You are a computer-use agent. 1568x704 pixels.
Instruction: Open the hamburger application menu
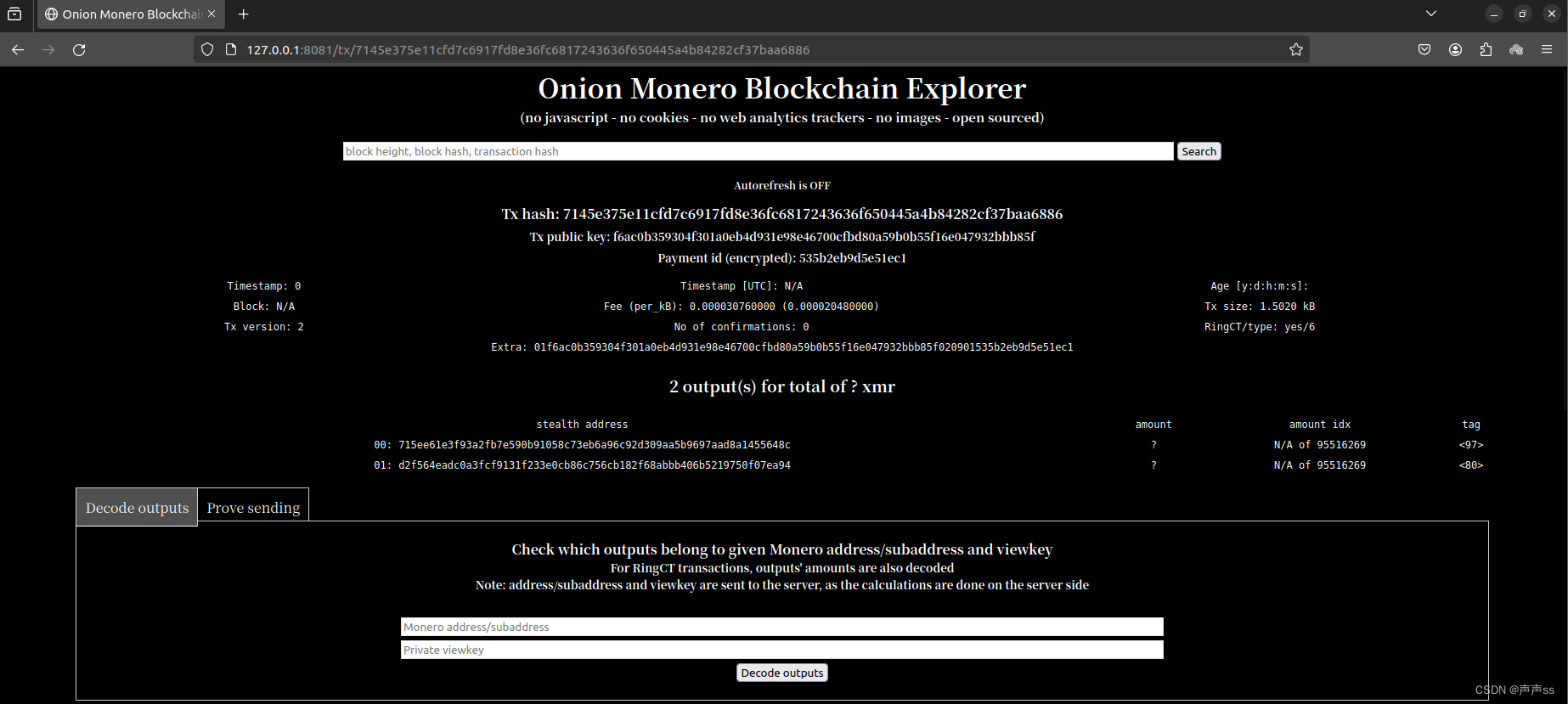coord(1547,50)
